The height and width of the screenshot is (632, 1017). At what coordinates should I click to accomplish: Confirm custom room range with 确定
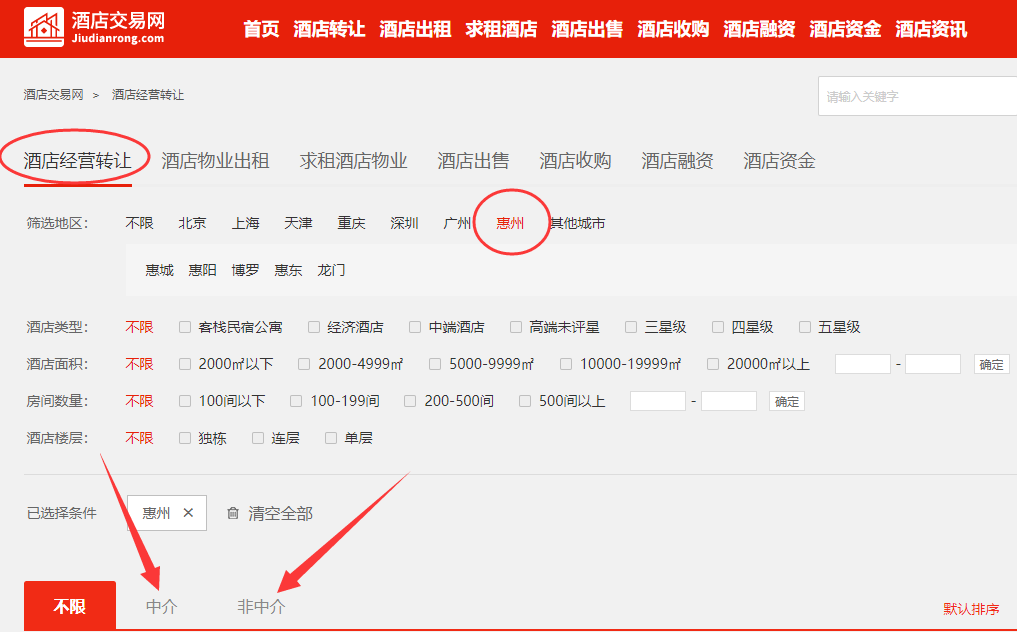click(787, 402)
